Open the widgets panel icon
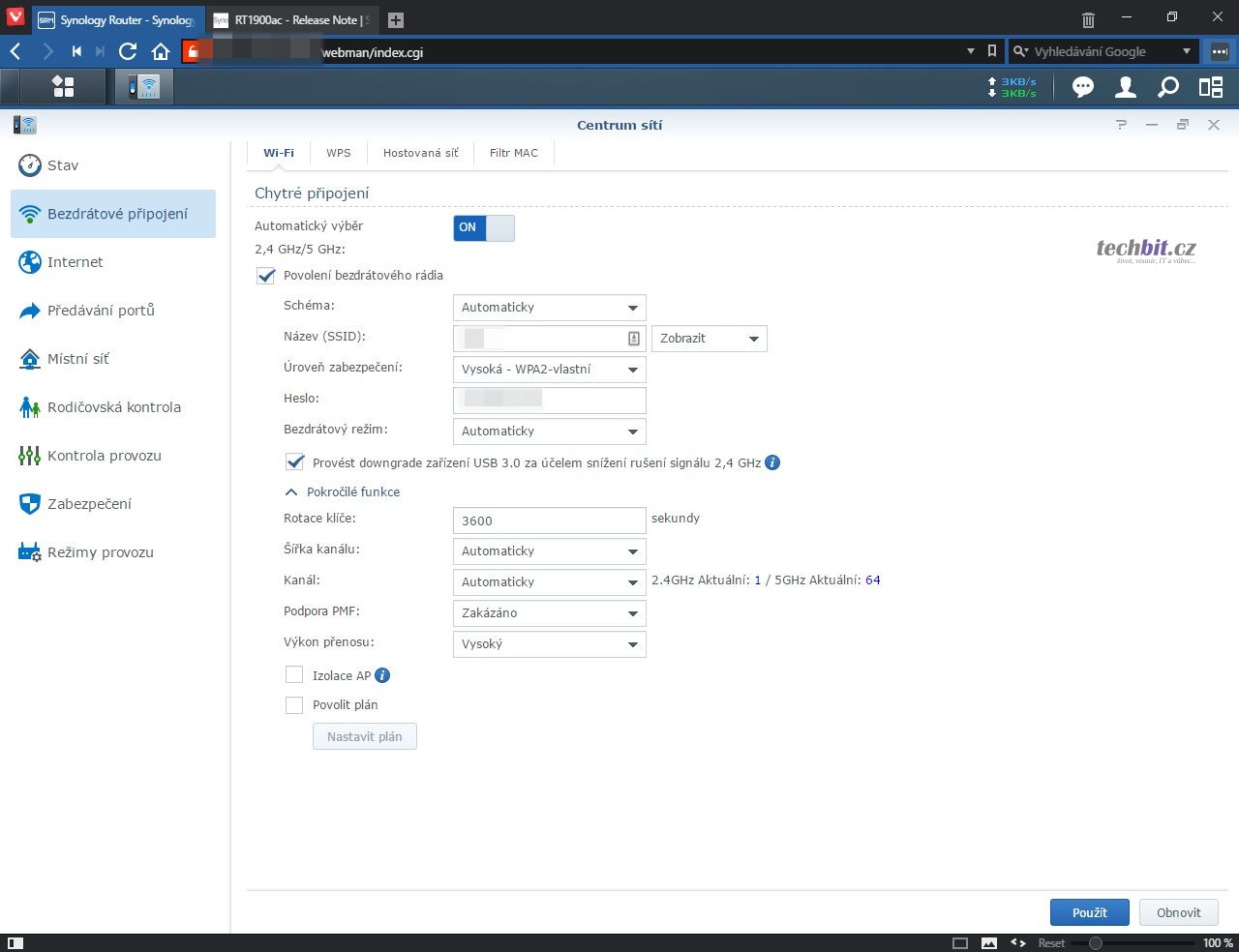Viewport: 1239px width, 952px height. (x=1211, y=87)
